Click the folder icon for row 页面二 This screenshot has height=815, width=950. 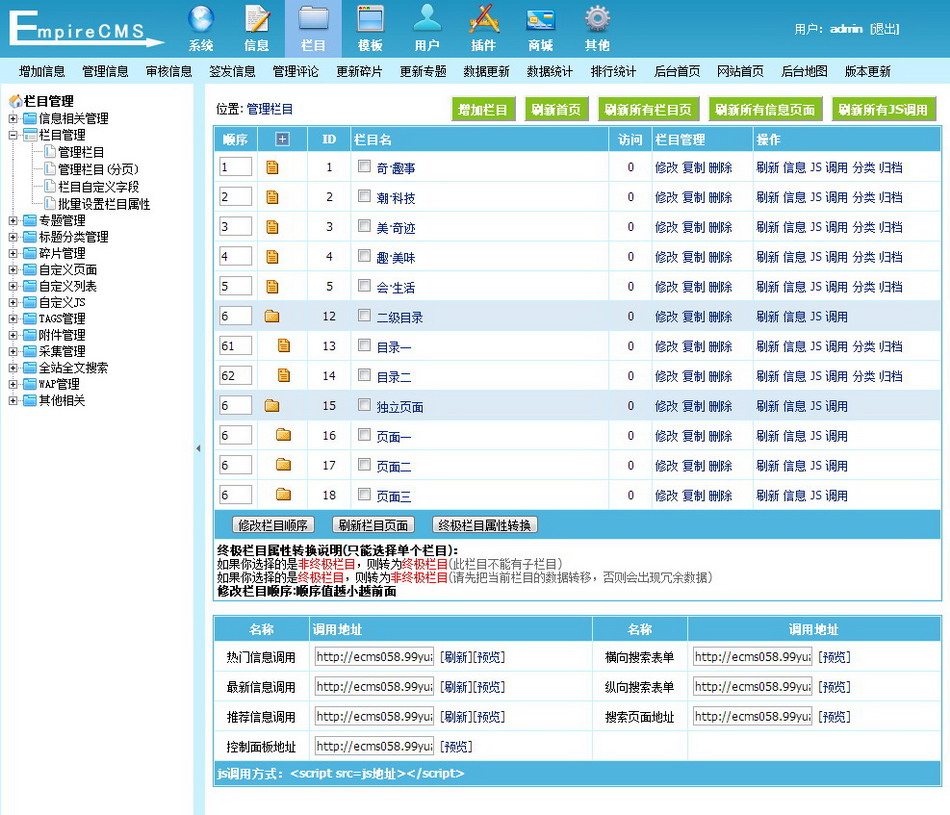(x=284, y=465)
